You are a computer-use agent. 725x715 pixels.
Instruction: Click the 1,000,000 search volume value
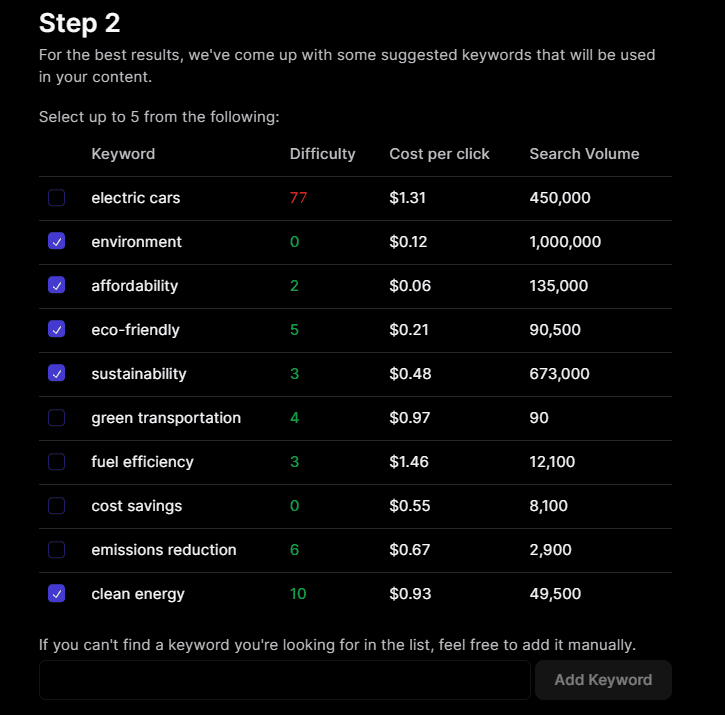click(565, 242)
